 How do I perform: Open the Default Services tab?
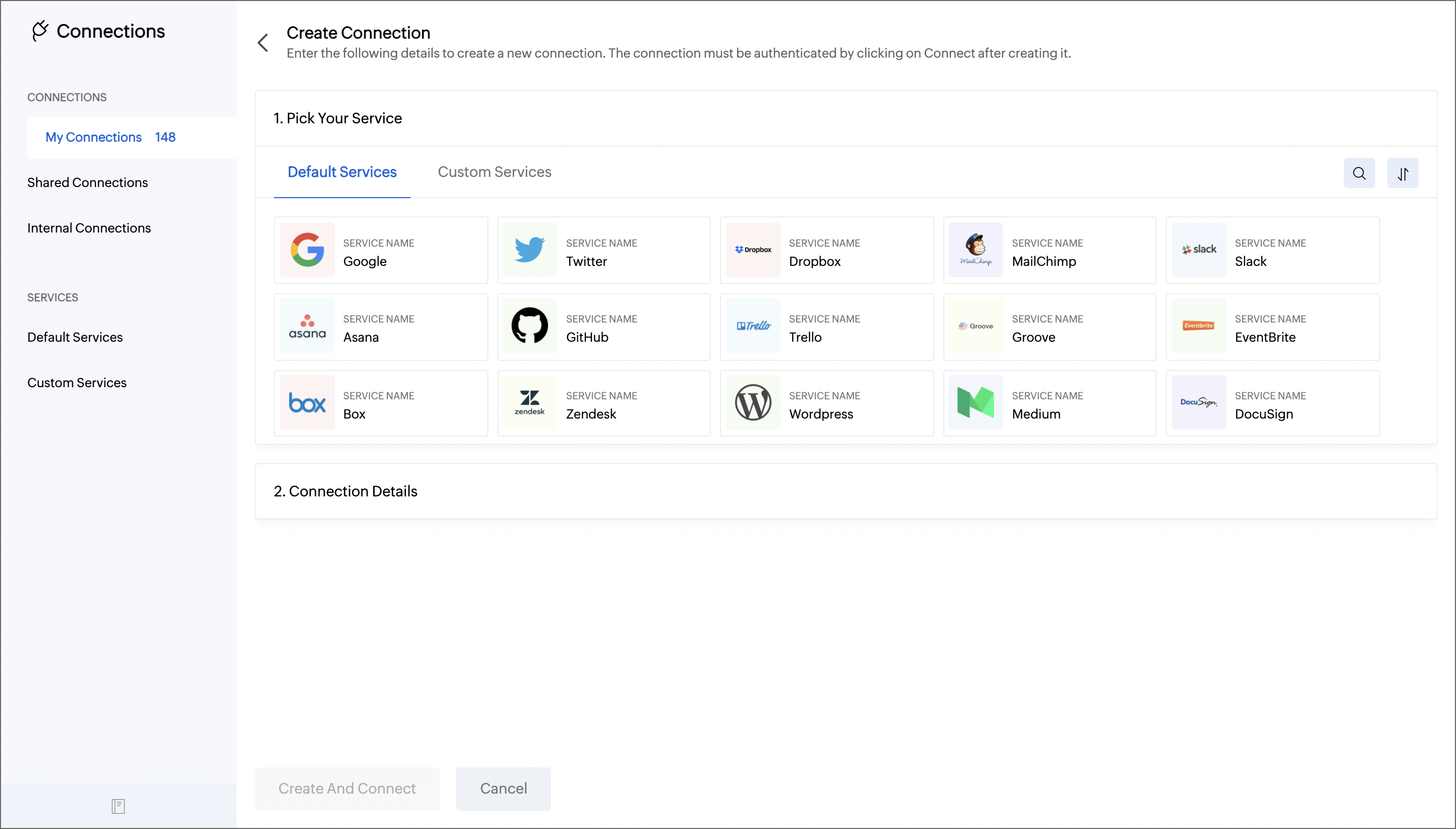click(x=342, y=172)
